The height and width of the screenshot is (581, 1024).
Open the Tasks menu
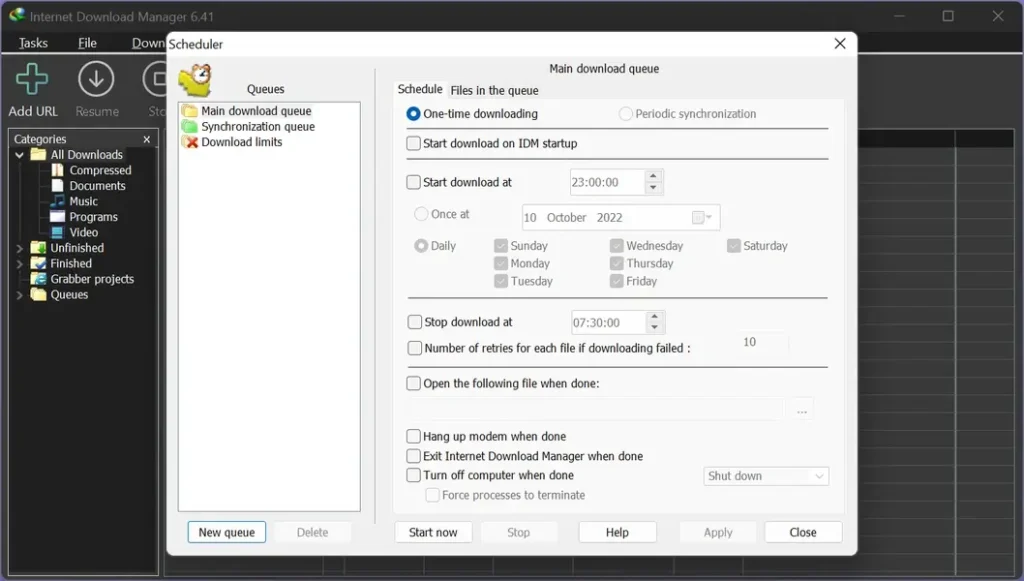(x=32, y=43)
